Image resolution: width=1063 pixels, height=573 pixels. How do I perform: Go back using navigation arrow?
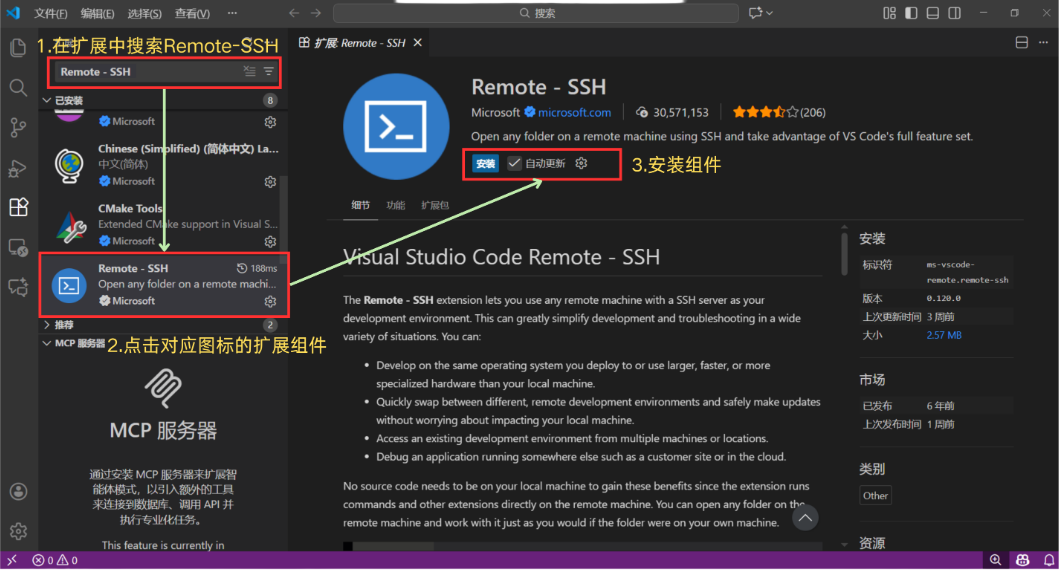pyautogui.click(x=294, y=13)
